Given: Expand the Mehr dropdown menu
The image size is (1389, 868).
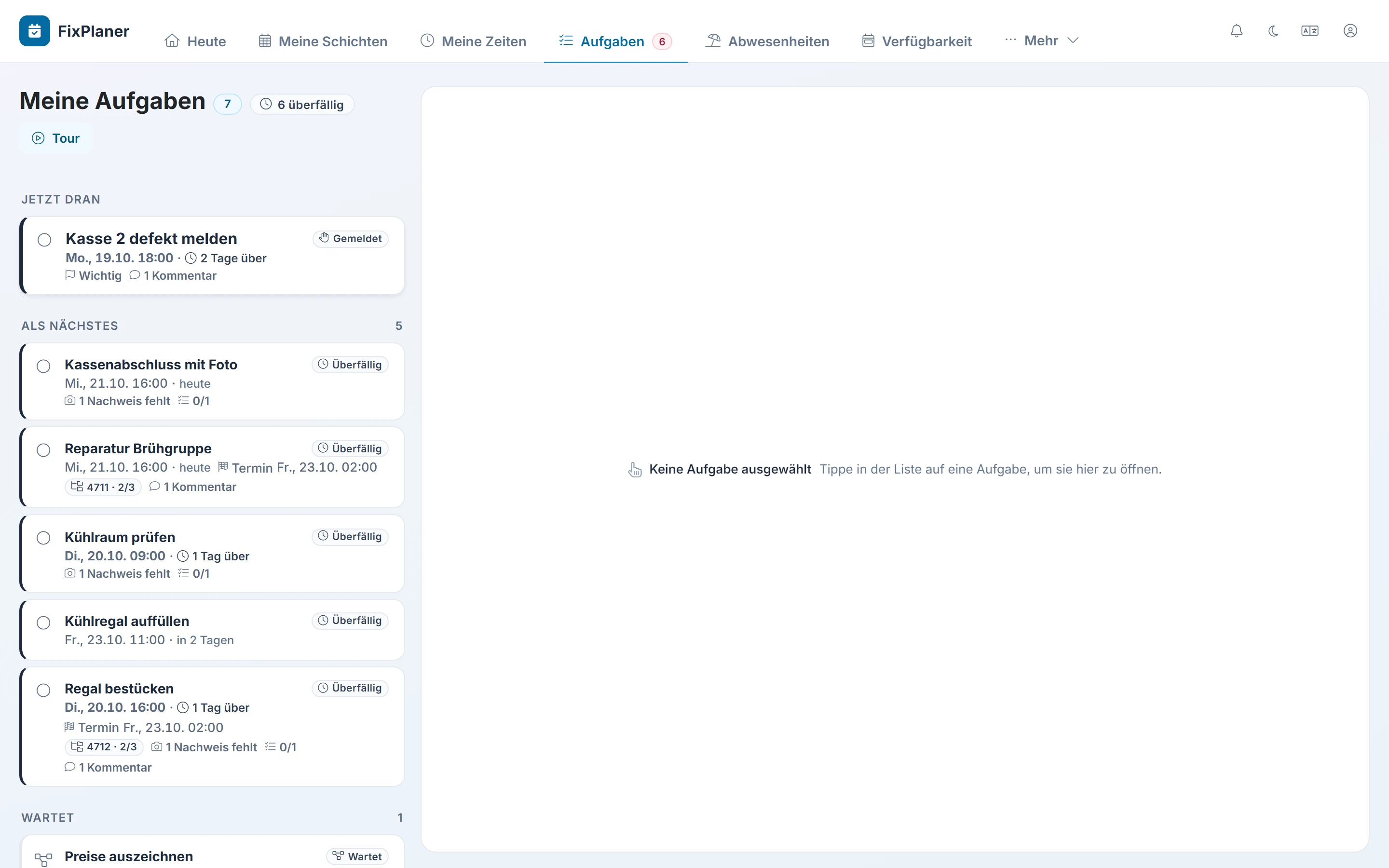Looking at the screenshot, I should pyautogui.click(x=1042, y=41).
